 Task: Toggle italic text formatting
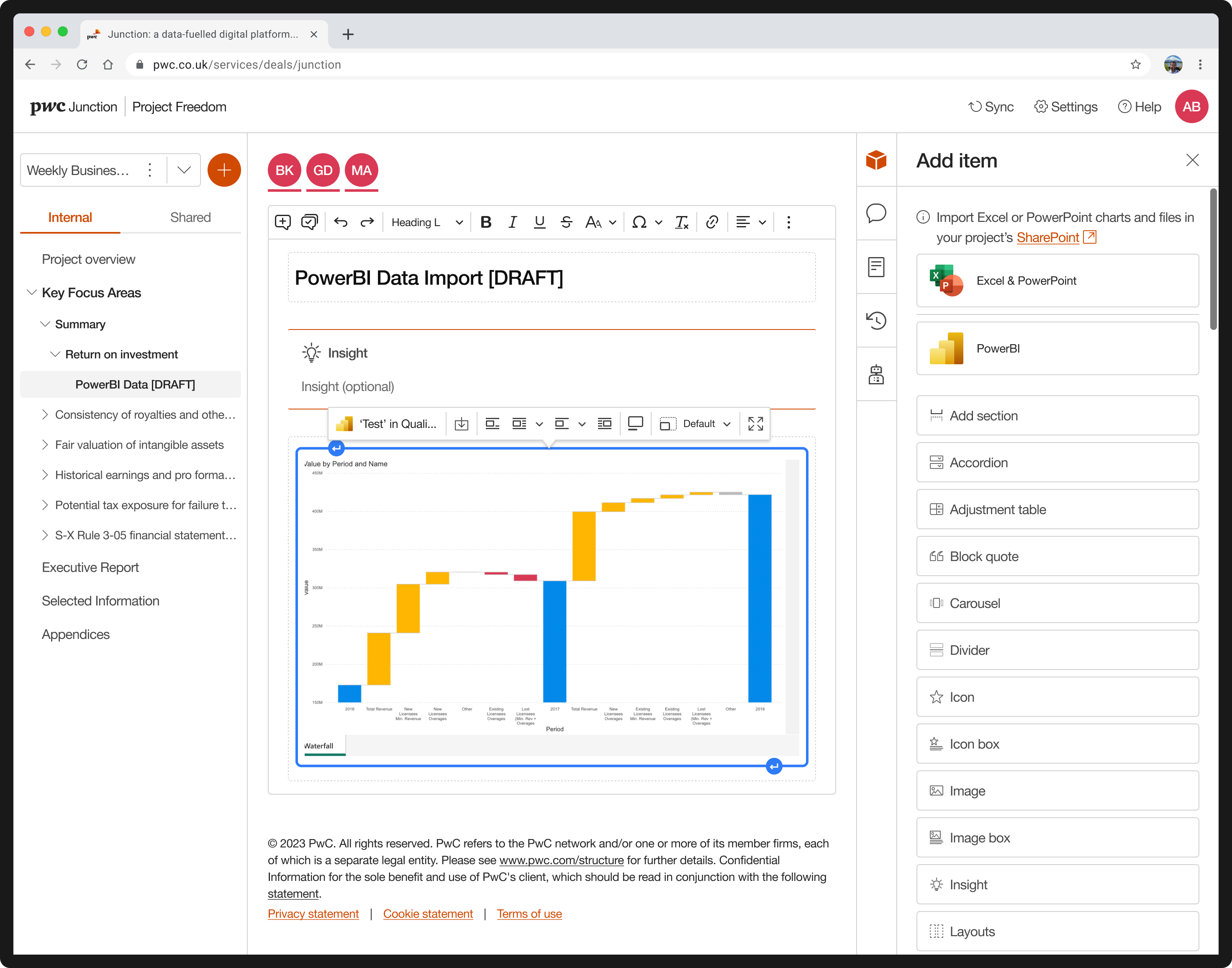[x=513, y=222]
